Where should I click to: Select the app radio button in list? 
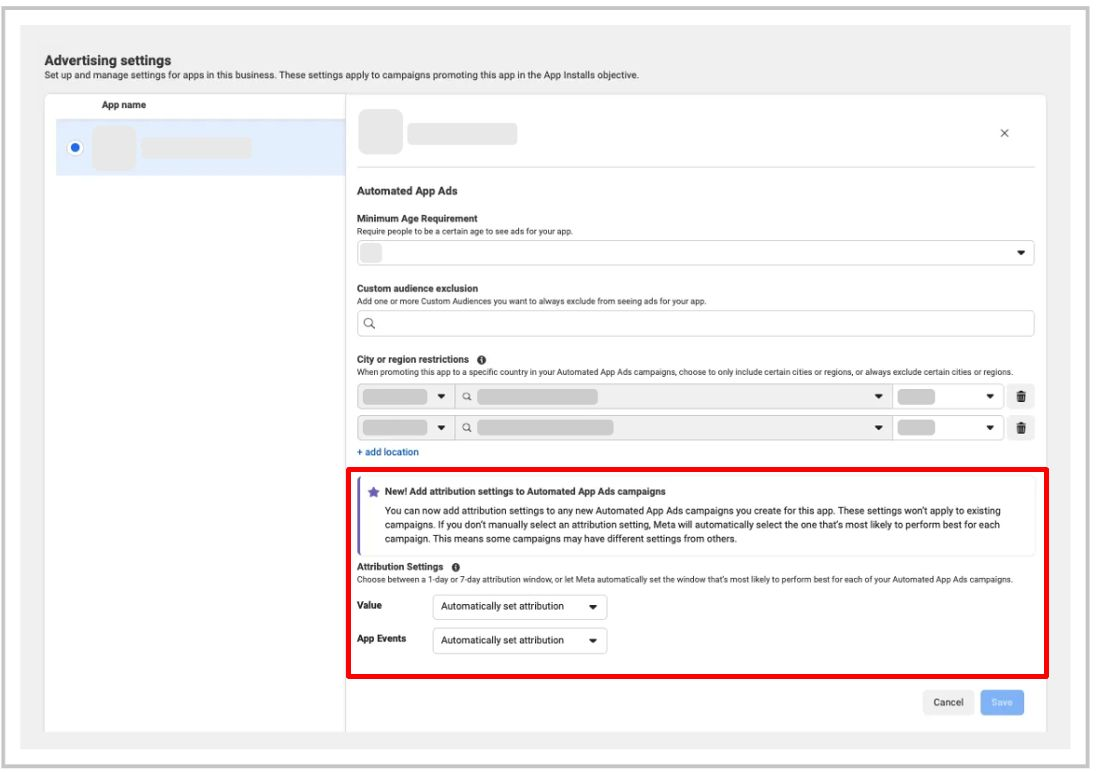[x=75, y=148]
